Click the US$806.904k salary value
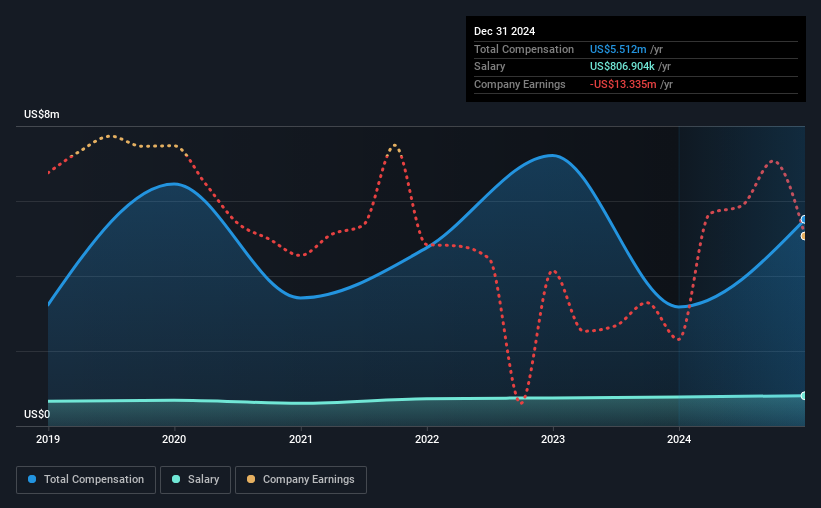The width and height of the screenshot is (821, 508). [x=622, y=67]
